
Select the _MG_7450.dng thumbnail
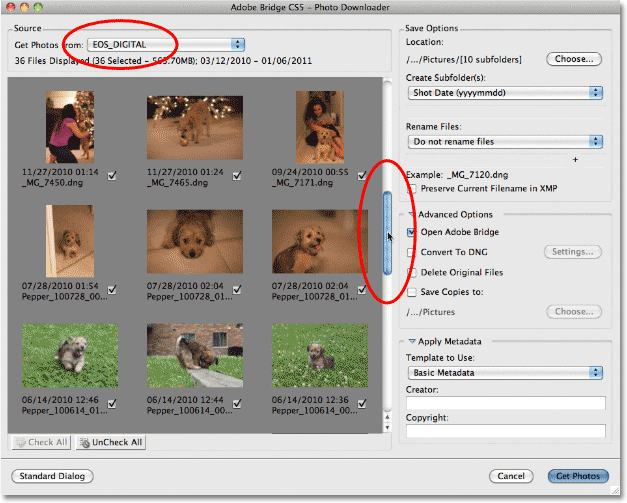point(70,127)
